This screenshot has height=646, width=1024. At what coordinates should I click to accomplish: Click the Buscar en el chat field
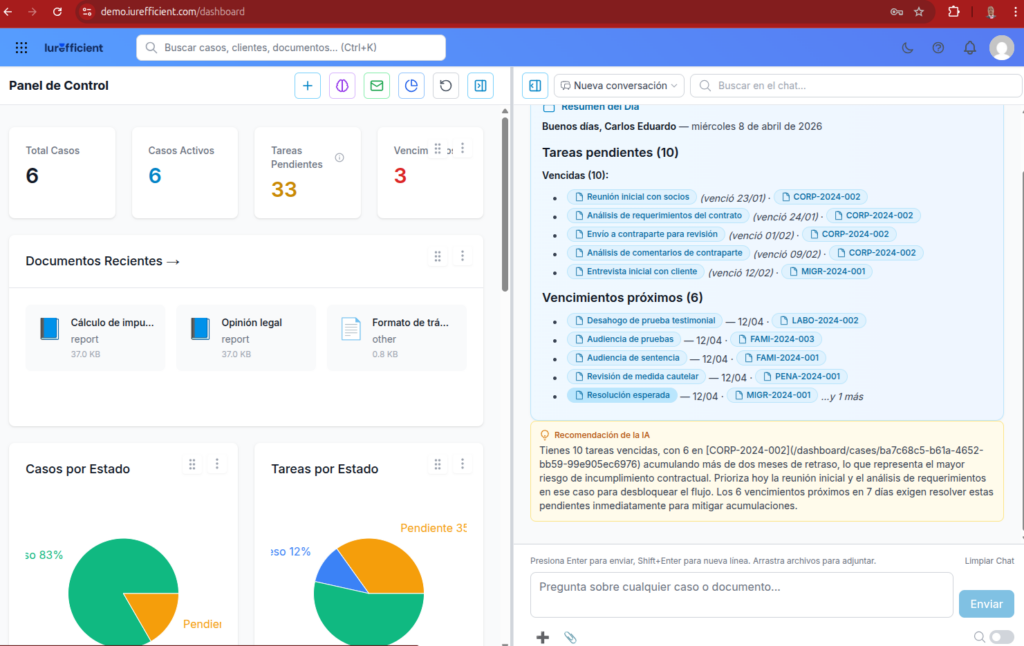coord(856,86)
